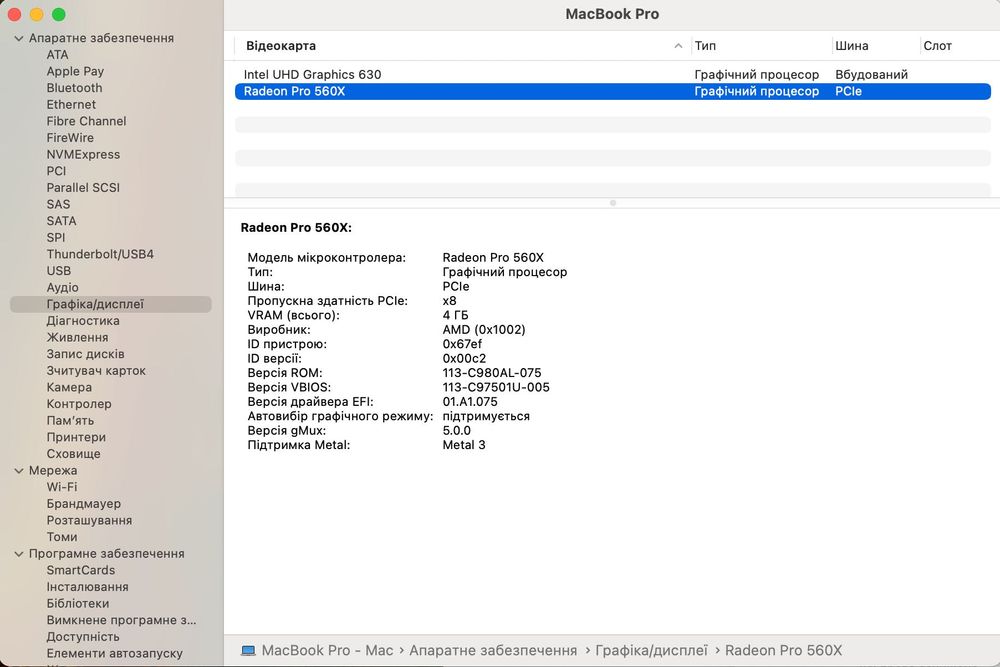Select Fibre Channel item
The height and width of the screenshot is (667, 1000).
tap(86, 121)
